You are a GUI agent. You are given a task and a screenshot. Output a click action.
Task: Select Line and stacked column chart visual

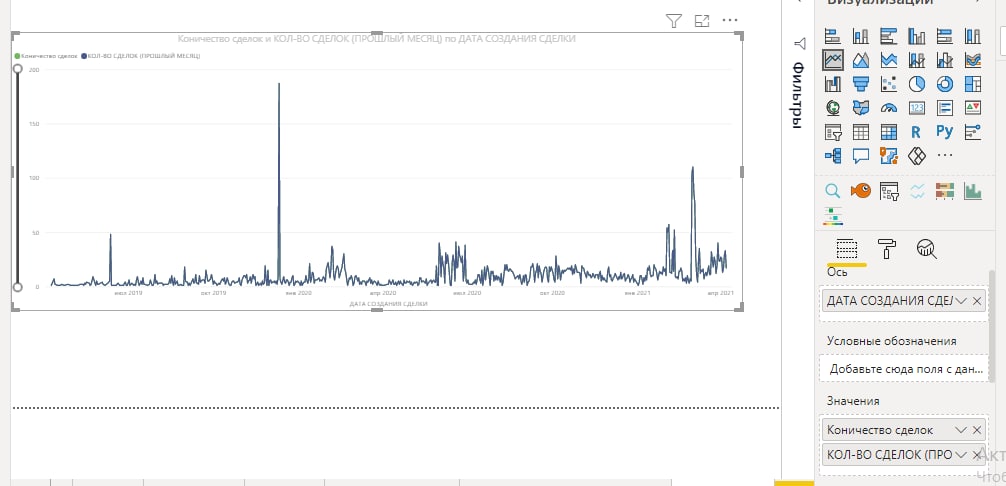point(917,60)
